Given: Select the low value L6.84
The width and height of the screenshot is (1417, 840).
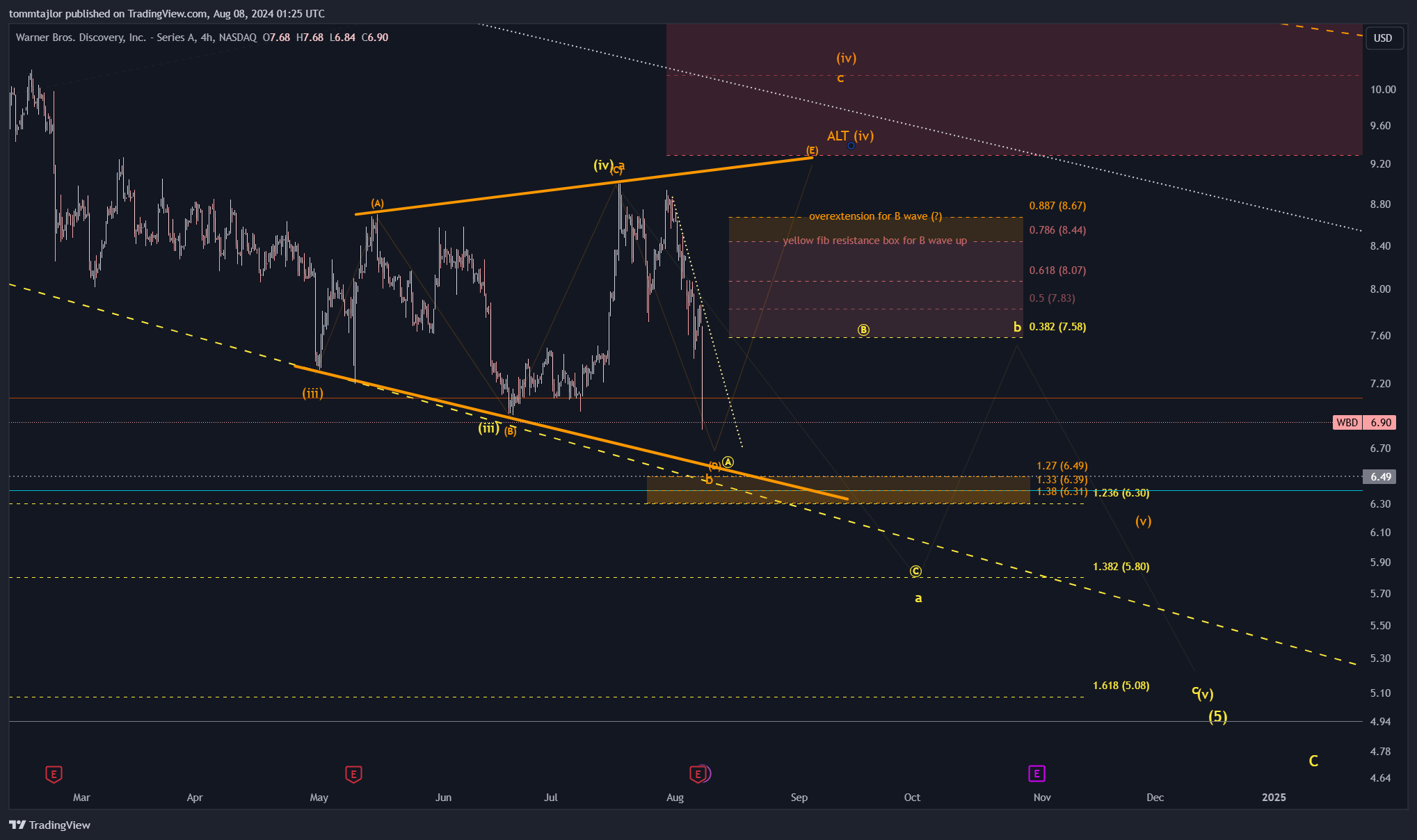Looking at the screenshot, I should [342, 38].
